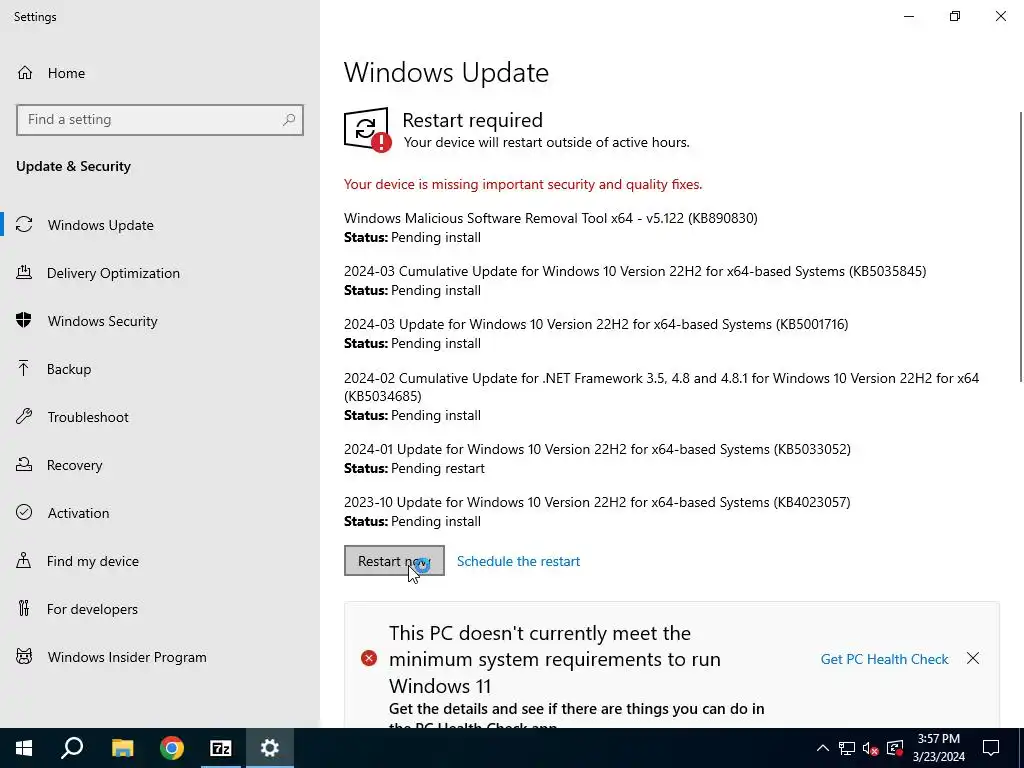Click the Recovery sidebar icon
This screenshot has height=768, width=1024.
click(x=24, y=465)
